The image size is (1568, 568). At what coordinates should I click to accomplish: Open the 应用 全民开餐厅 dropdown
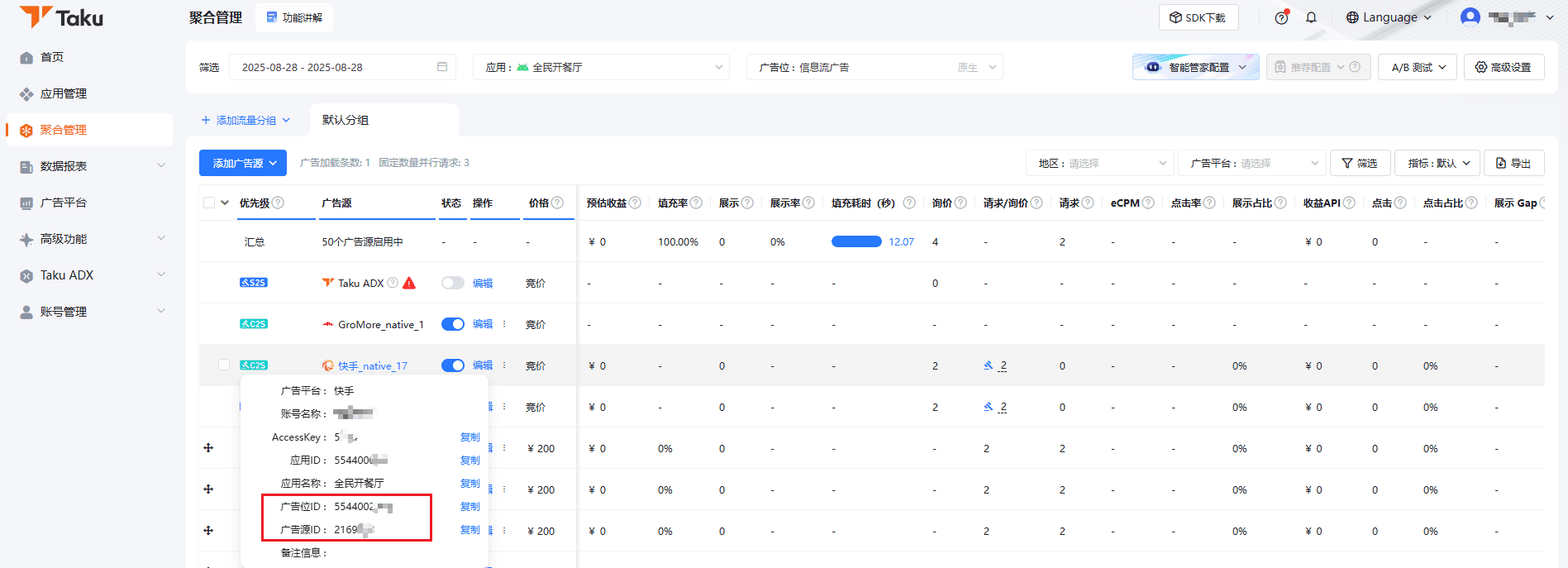pos(601,67)
